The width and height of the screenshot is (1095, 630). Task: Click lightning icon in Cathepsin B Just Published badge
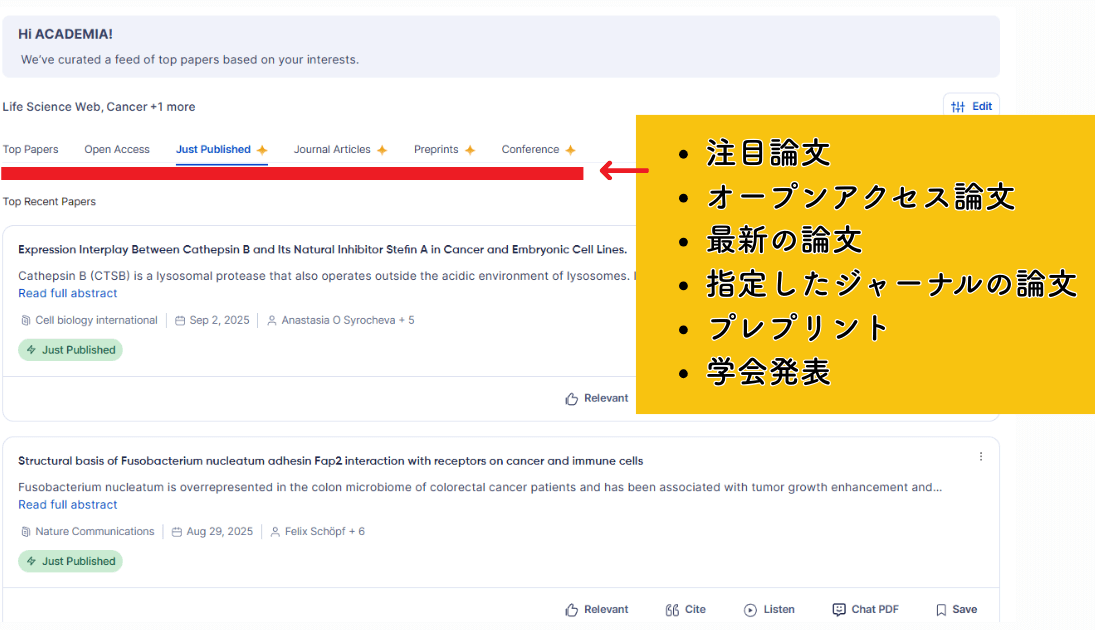click(x=31, y=350)
